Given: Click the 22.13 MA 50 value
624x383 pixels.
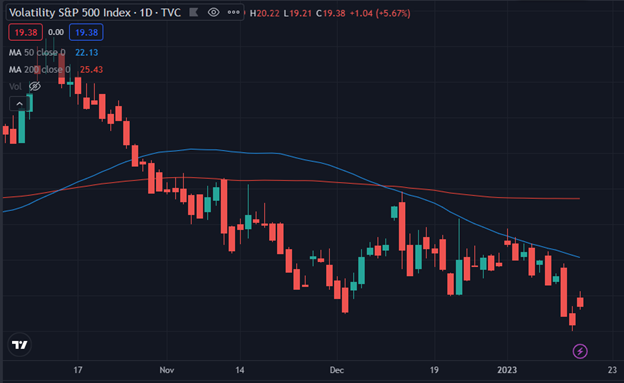Looking at the screenshot, I should [x=86, y=53].
